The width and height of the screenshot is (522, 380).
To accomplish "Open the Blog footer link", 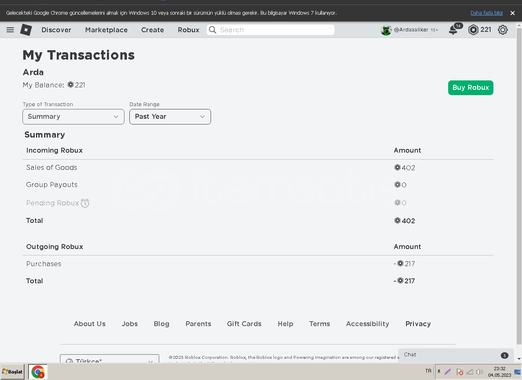I will click(x=161, y=324).
